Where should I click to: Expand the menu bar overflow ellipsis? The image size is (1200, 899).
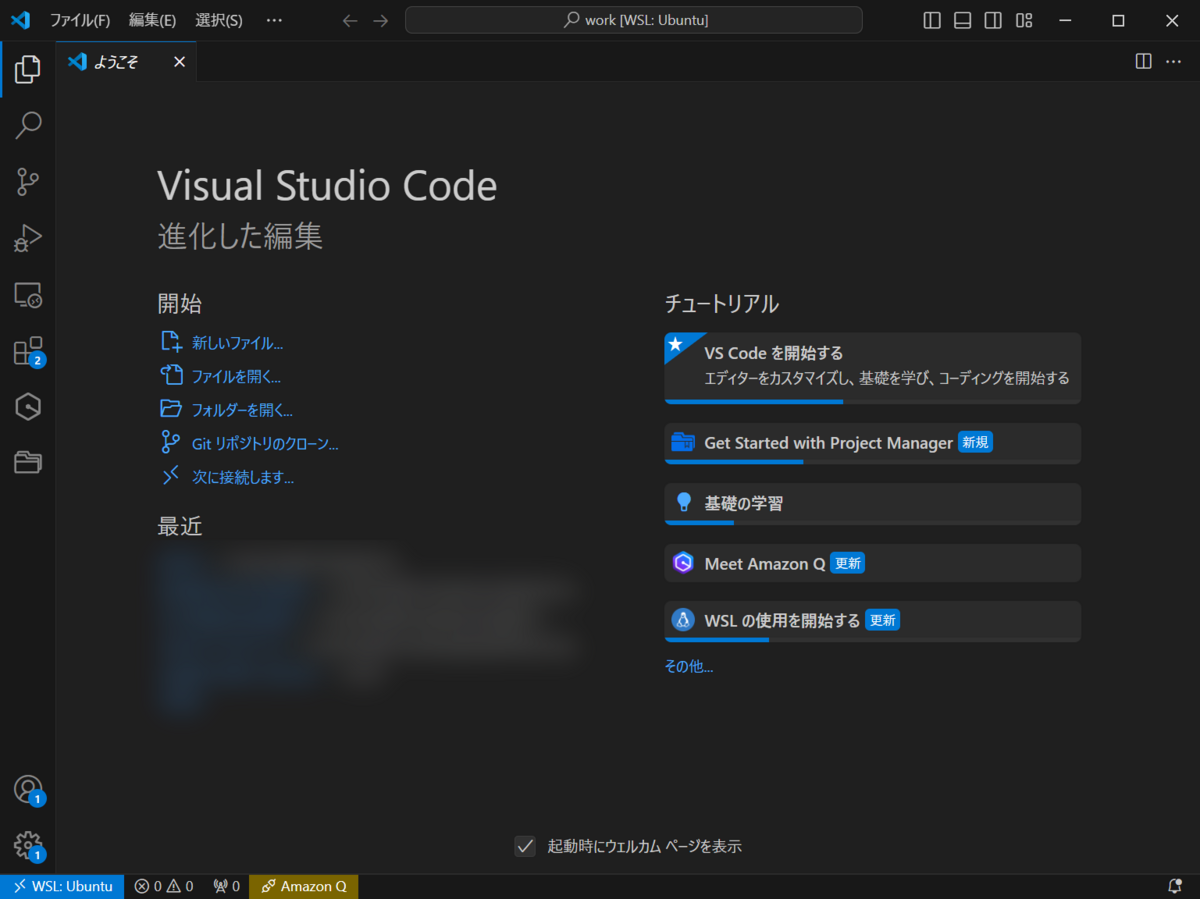274,20
